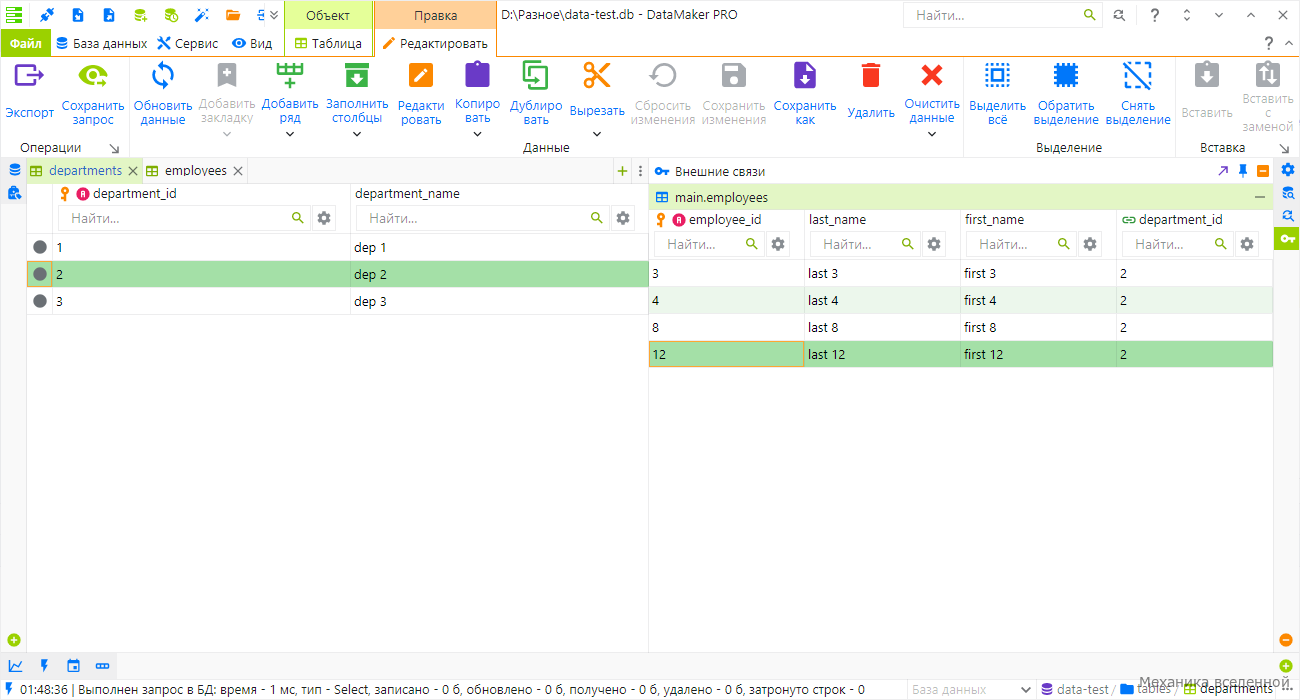Expand the Добавить ряд dropdown arrow
This screenshot has height=700, width=1300.
pos(290,134)
